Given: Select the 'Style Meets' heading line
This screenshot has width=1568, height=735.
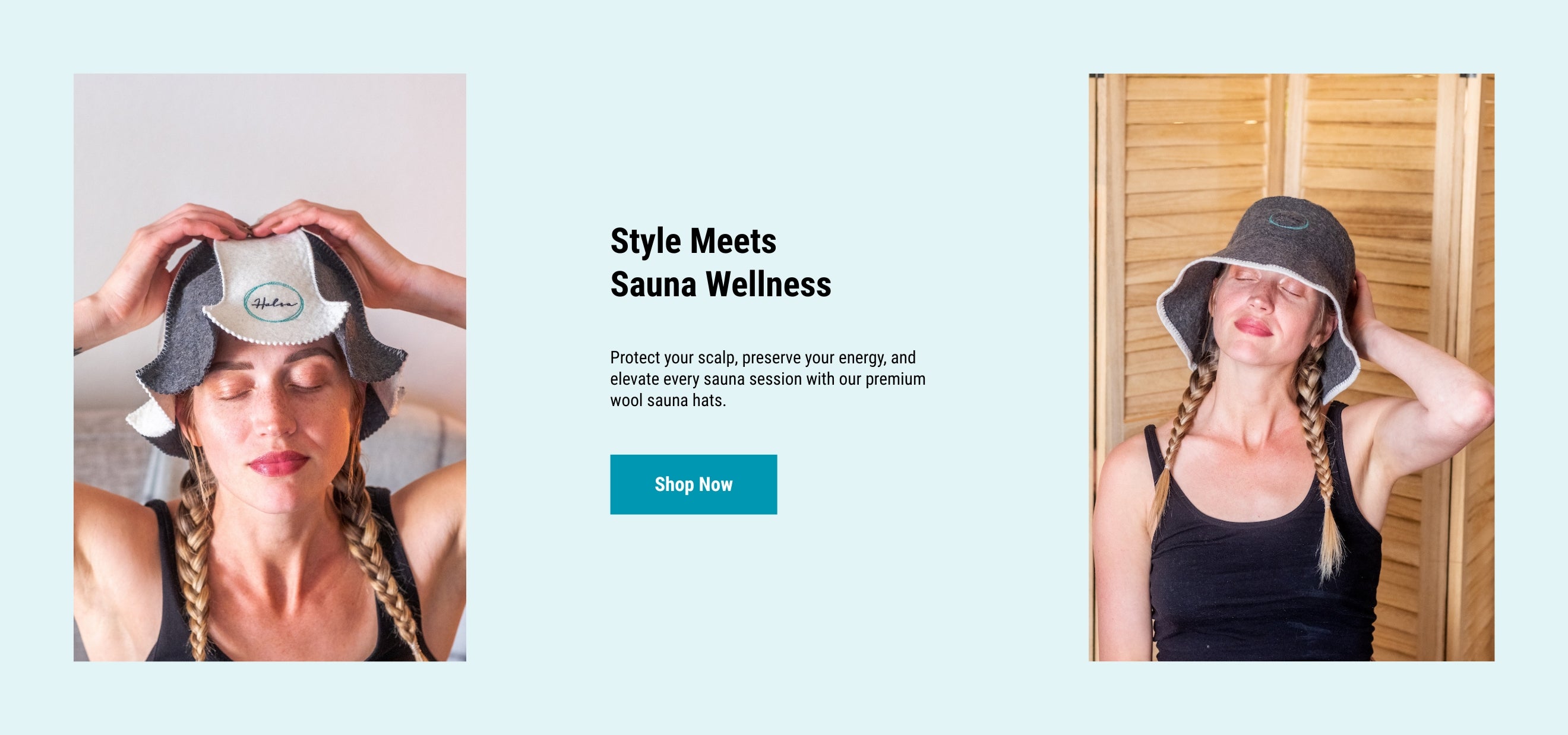Looking at the screenshot, I should (693, 240).
